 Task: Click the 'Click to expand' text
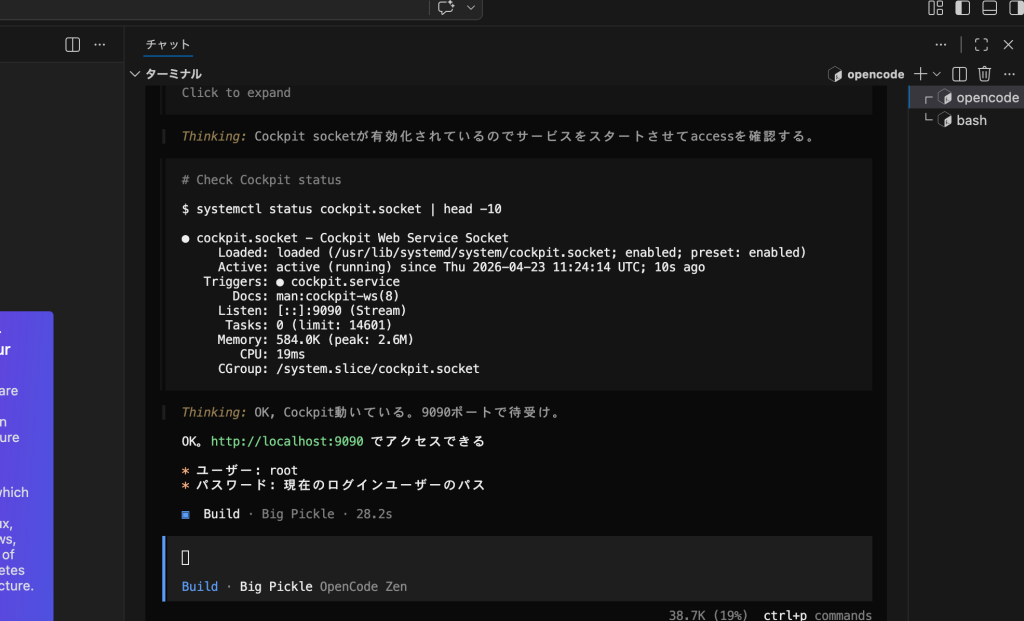point(236,93)
